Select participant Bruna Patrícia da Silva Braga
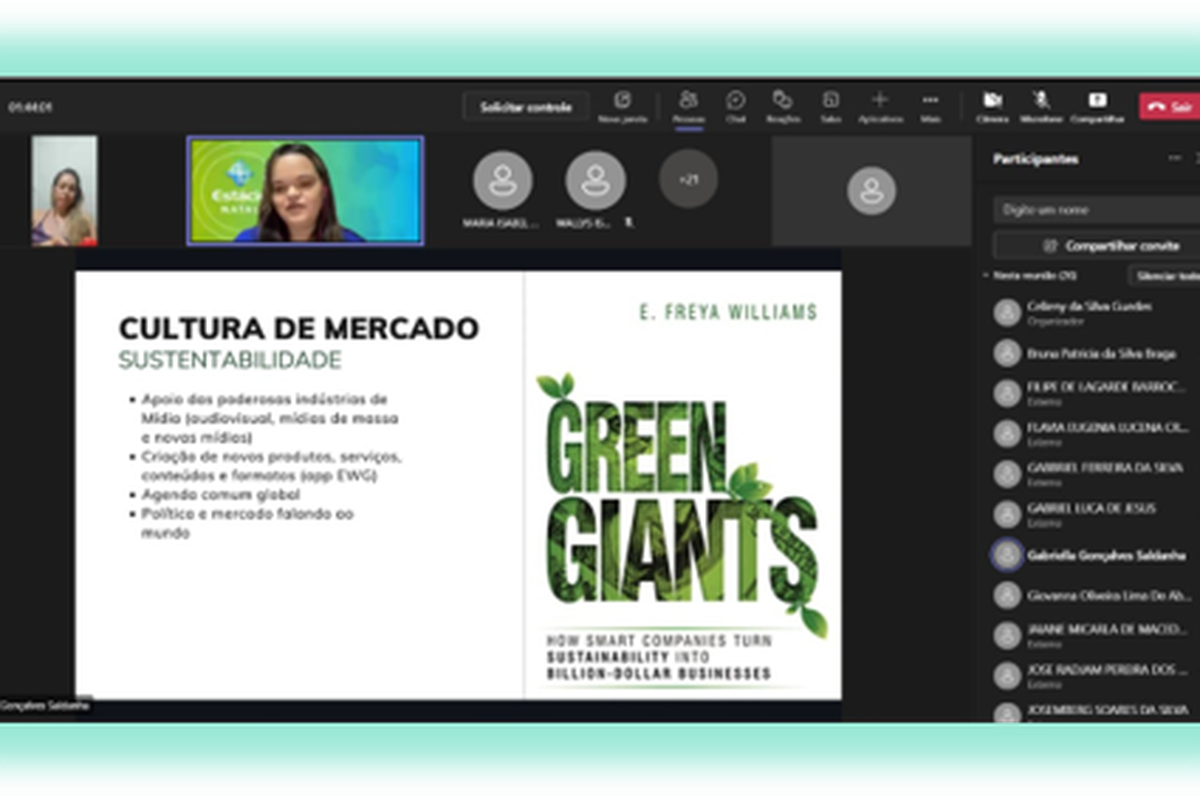This screenshot has height=799, width=1200. click(x=1094, y=353)
